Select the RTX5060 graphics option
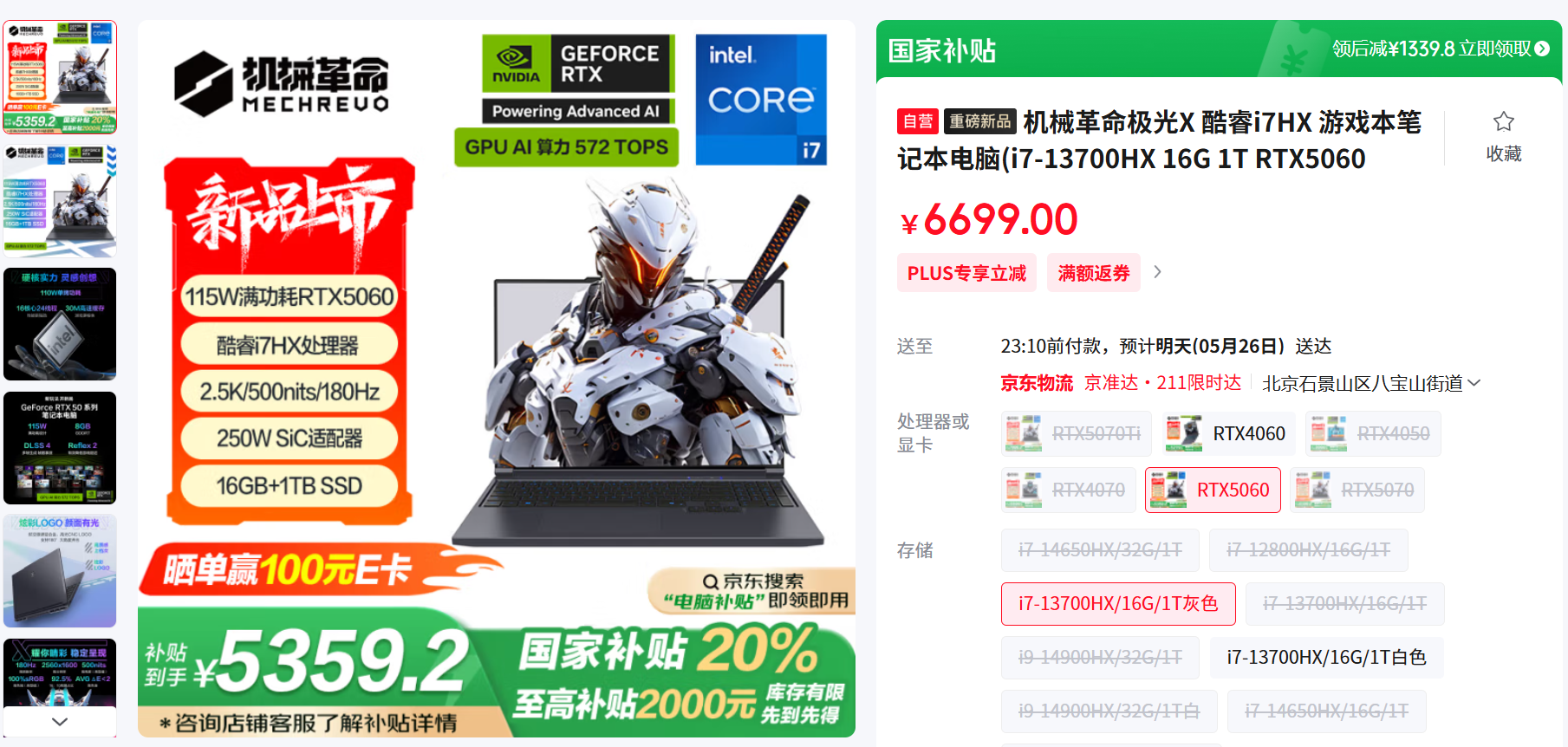This screenshot has width=1568, height=747. click(1213, 490)
